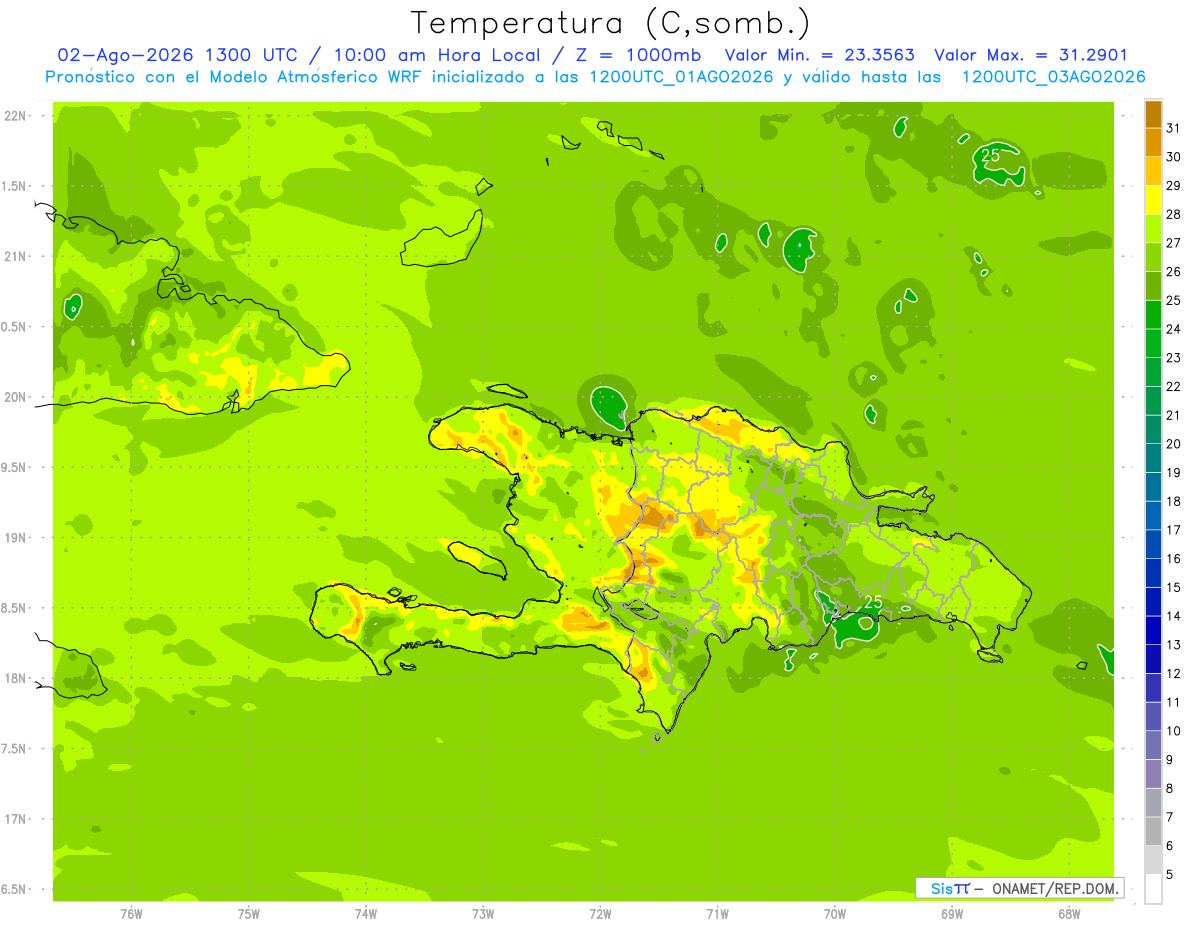Click the "76W" longitude label
Screen dimensions: 1200x927
click(x=132, y=914)
